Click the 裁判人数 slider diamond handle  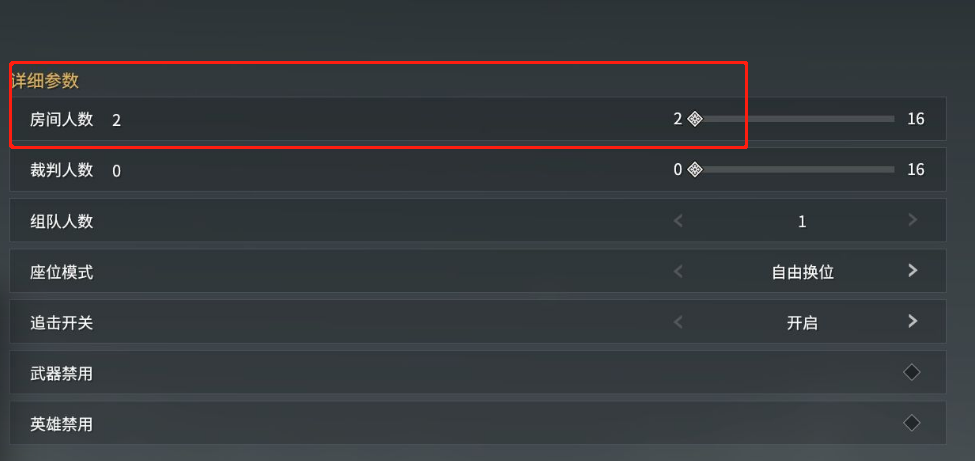[695, 169]
